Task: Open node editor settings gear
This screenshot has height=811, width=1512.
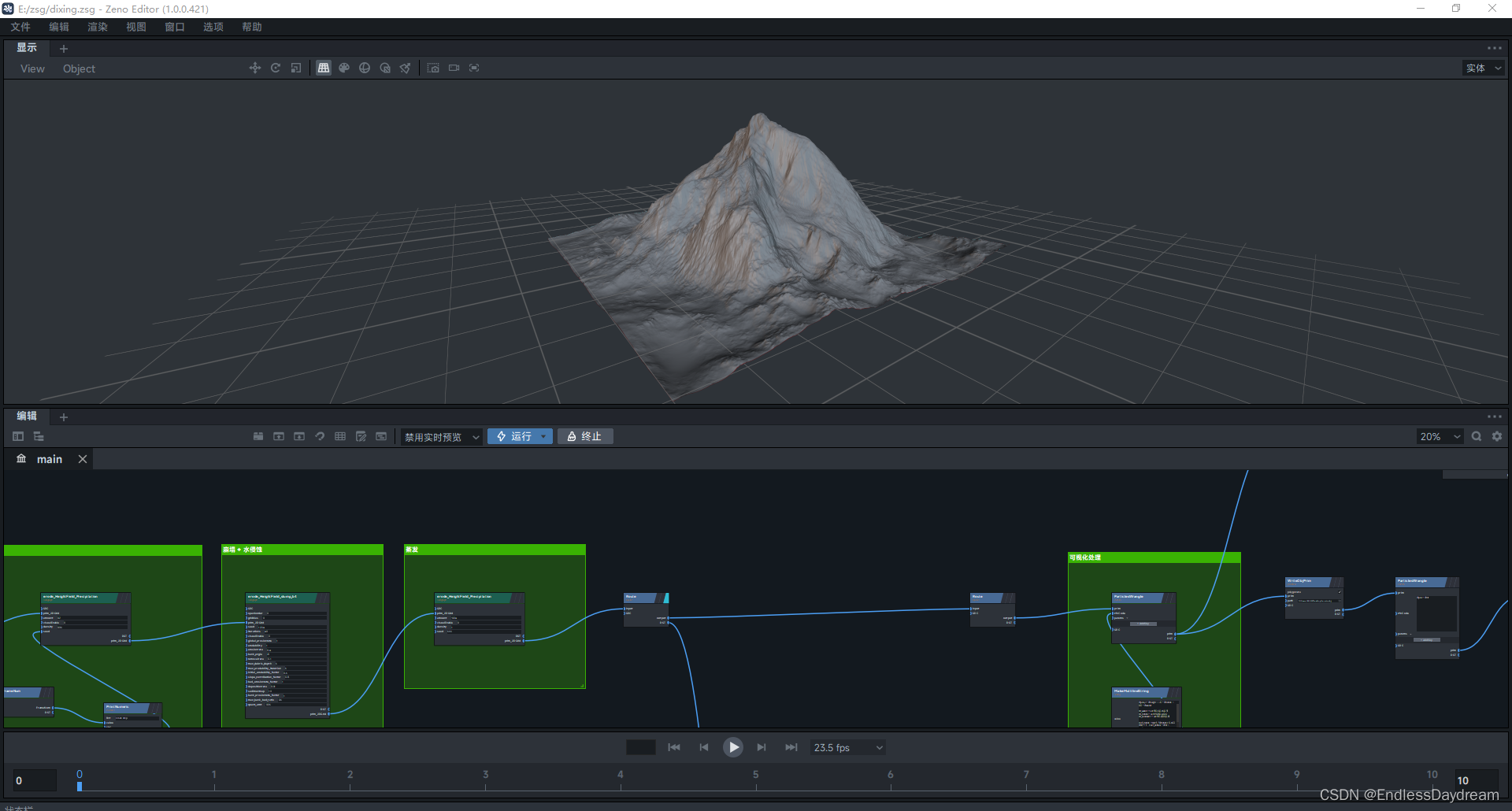Action: [x=1497, y=436]
